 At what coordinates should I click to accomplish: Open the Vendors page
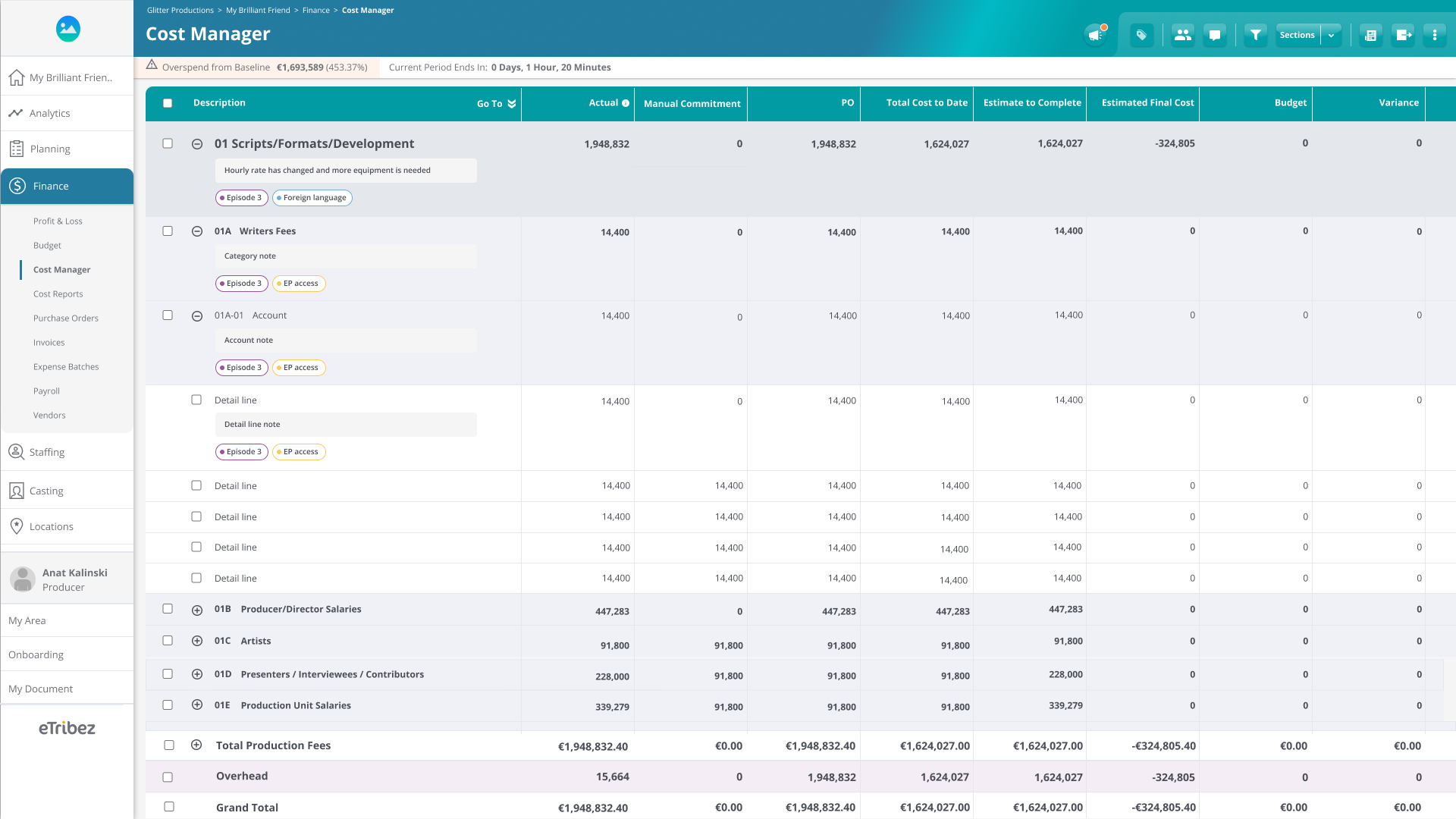[49, 416]
